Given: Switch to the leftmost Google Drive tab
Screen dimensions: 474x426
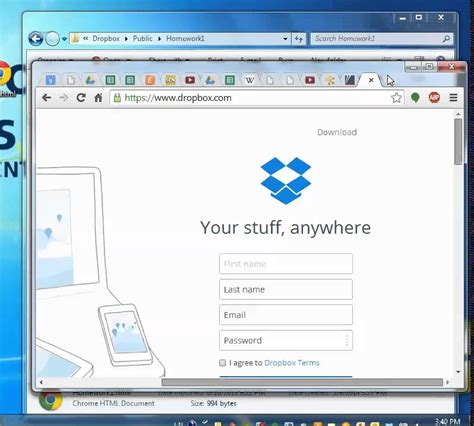Looking at the screenshot, I should [90, 80].
